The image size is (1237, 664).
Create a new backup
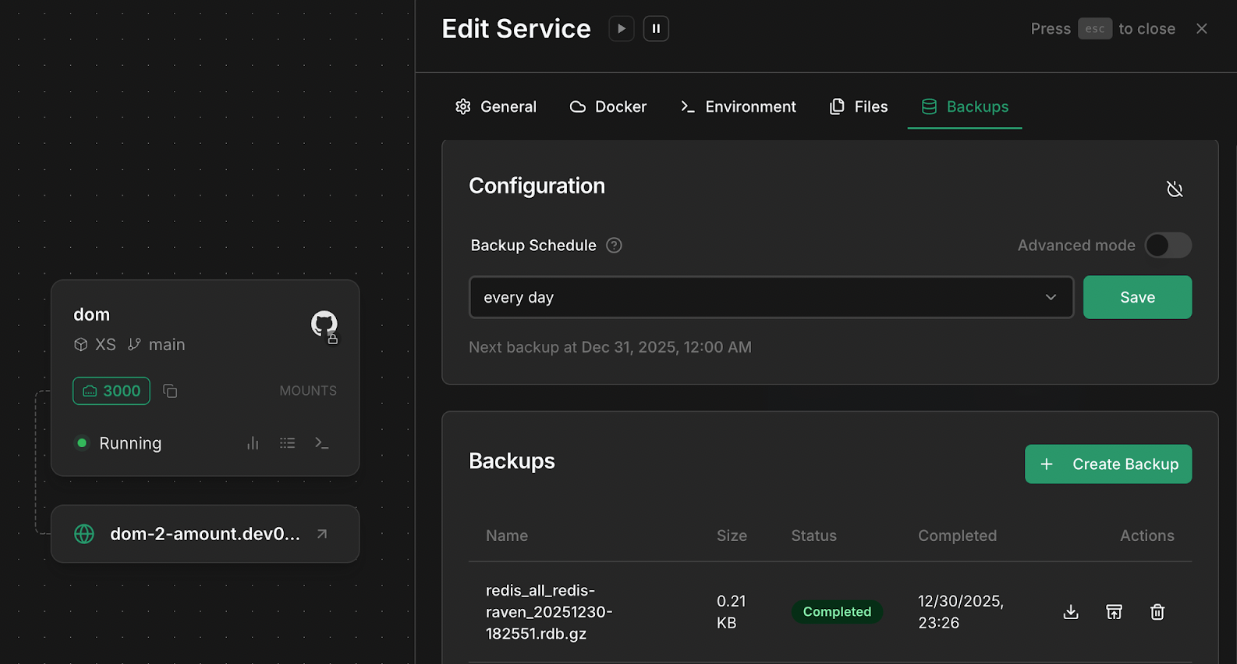pyautogui.click(x=1108, y=464)
